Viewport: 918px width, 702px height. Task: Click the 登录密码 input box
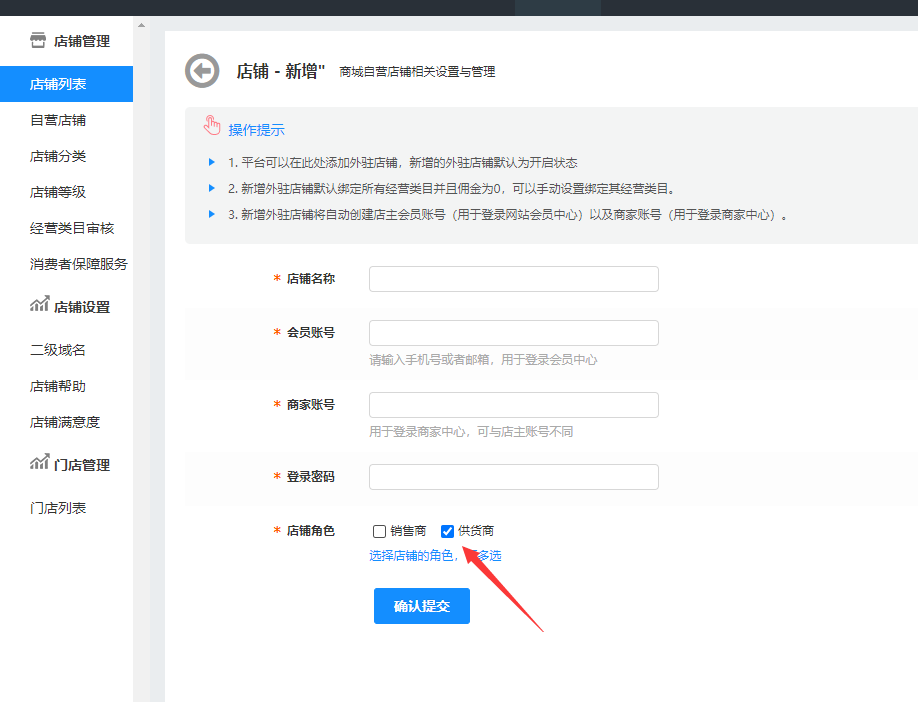[513, 477]
